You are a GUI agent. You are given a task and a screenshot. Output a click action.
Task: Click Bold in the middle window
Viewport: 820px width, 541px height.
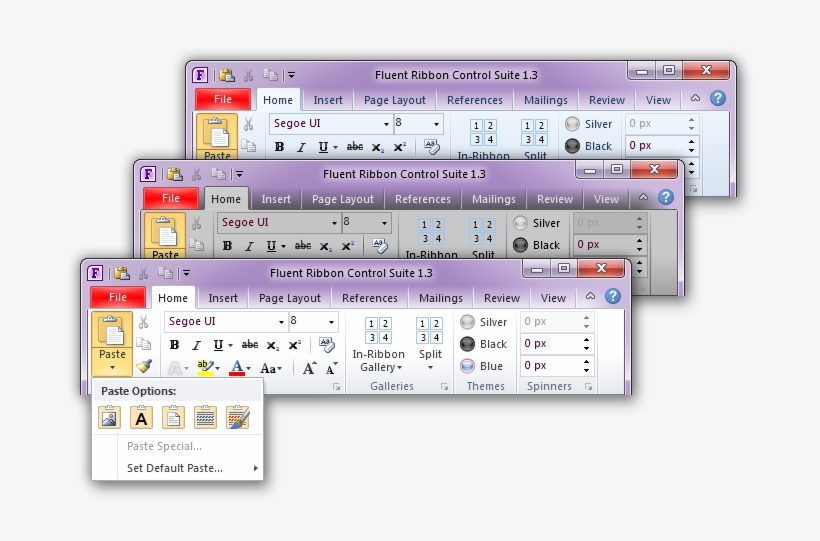tap(227, 246)
